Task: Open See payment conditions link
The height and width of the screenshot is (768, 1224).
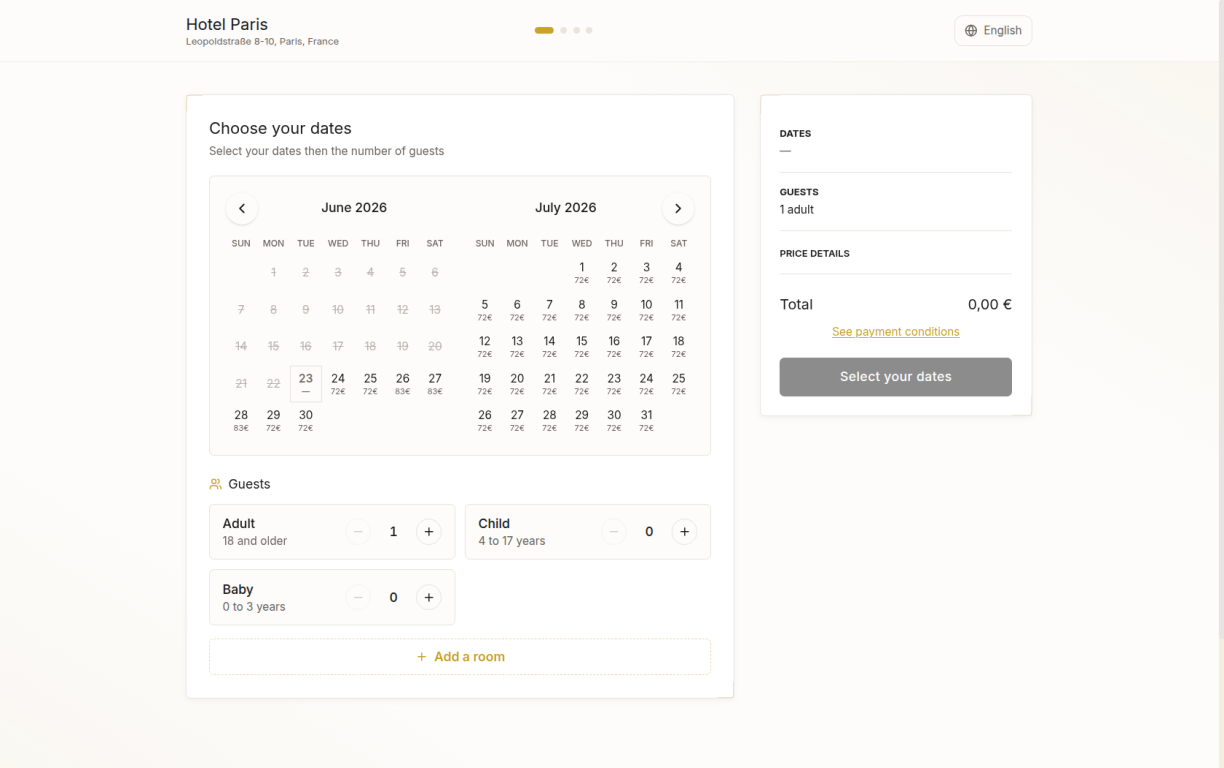Action: 896,332
